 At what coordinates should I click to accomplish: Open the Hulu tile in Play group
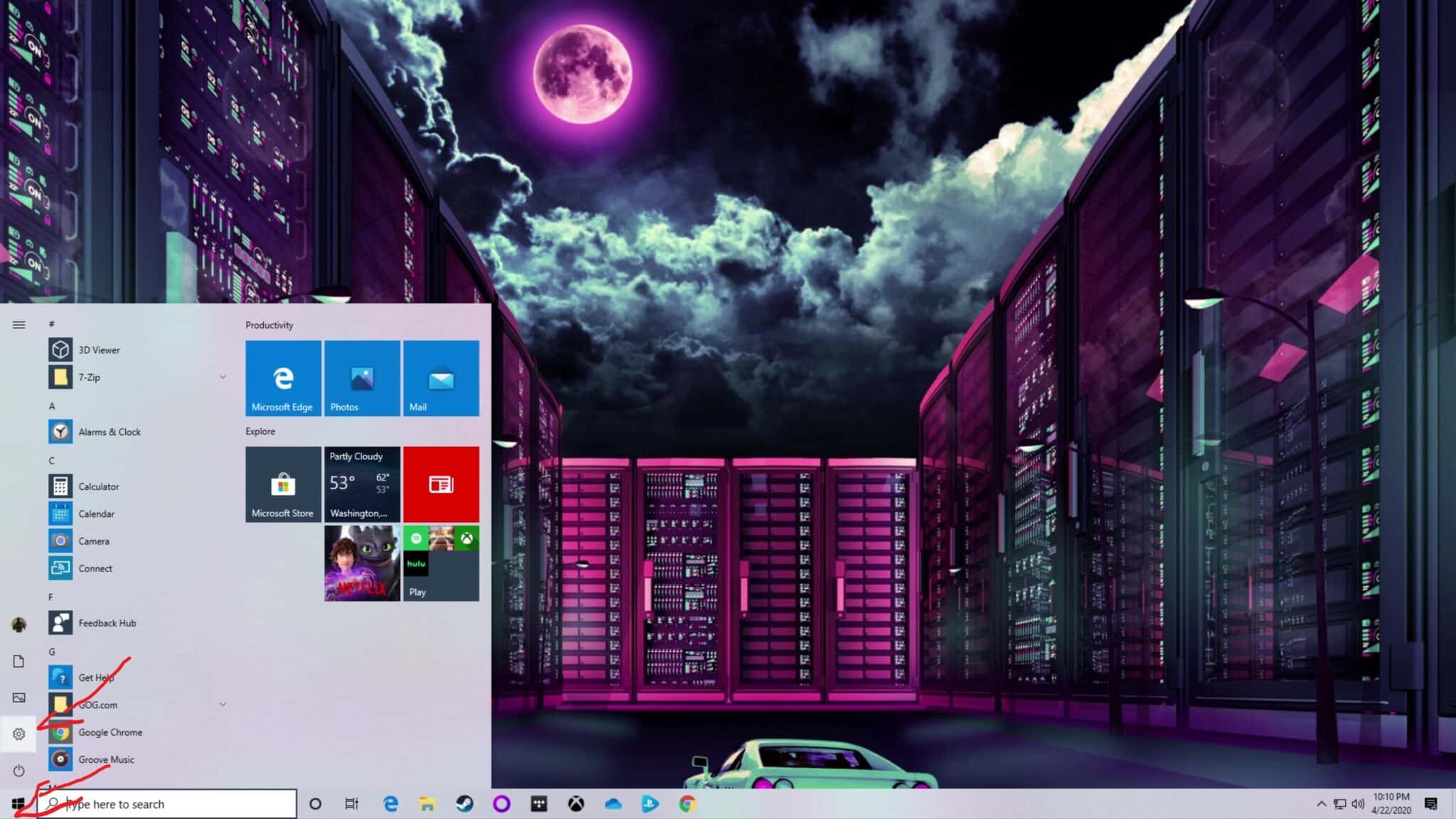(418, 563)
